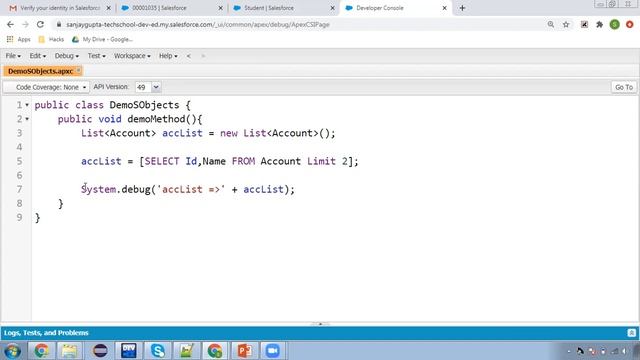Expand the Code Coverage: None dropdown
640x360 pixels.
(46, 87)
